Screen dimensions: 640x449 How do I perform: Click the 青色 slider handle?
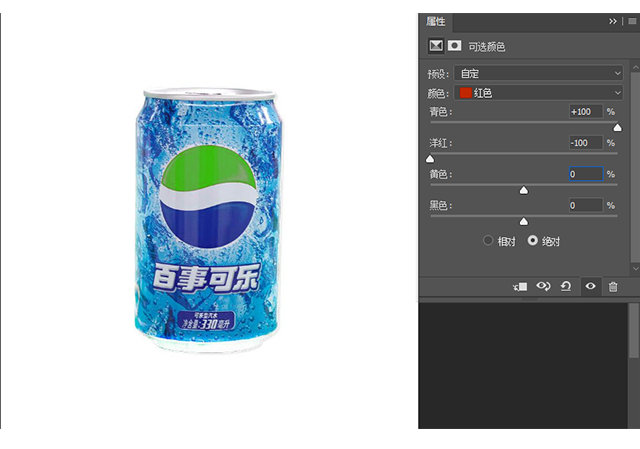[x=617, y=128]
